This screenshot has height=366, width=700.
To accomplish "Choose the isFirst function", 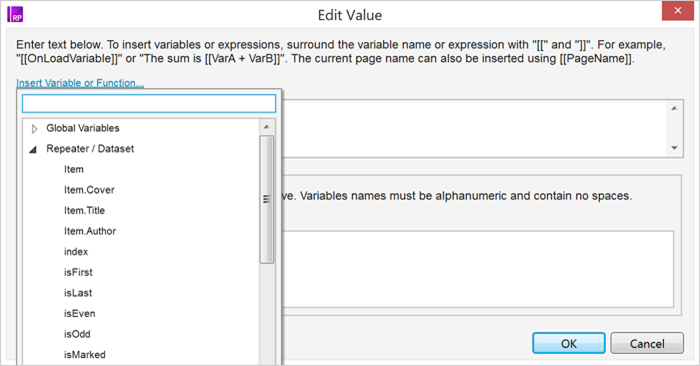I will click(x=78, y=272).
